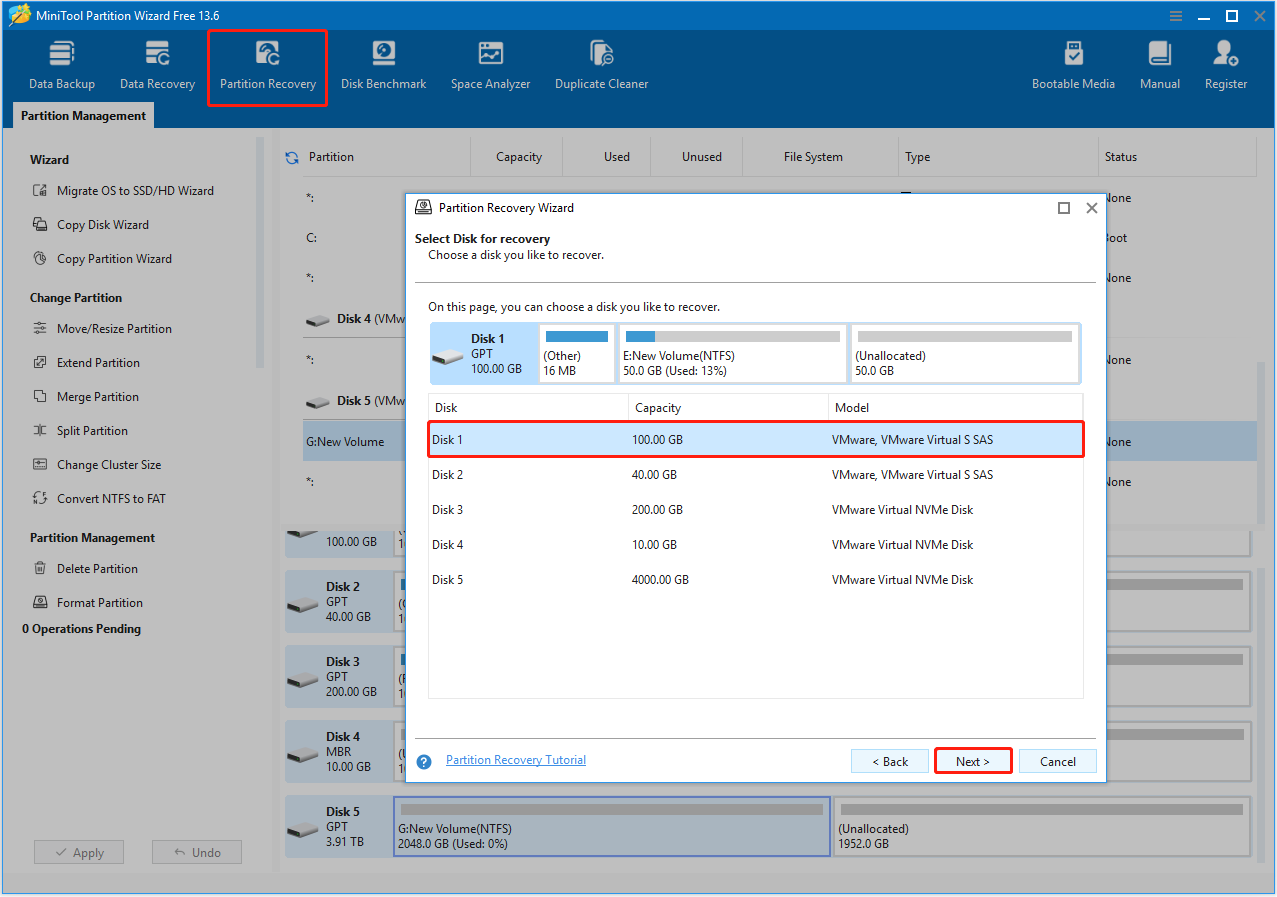Select Disk 2 in the disk list
1277x897 pixels.
(x=600, y=474)
